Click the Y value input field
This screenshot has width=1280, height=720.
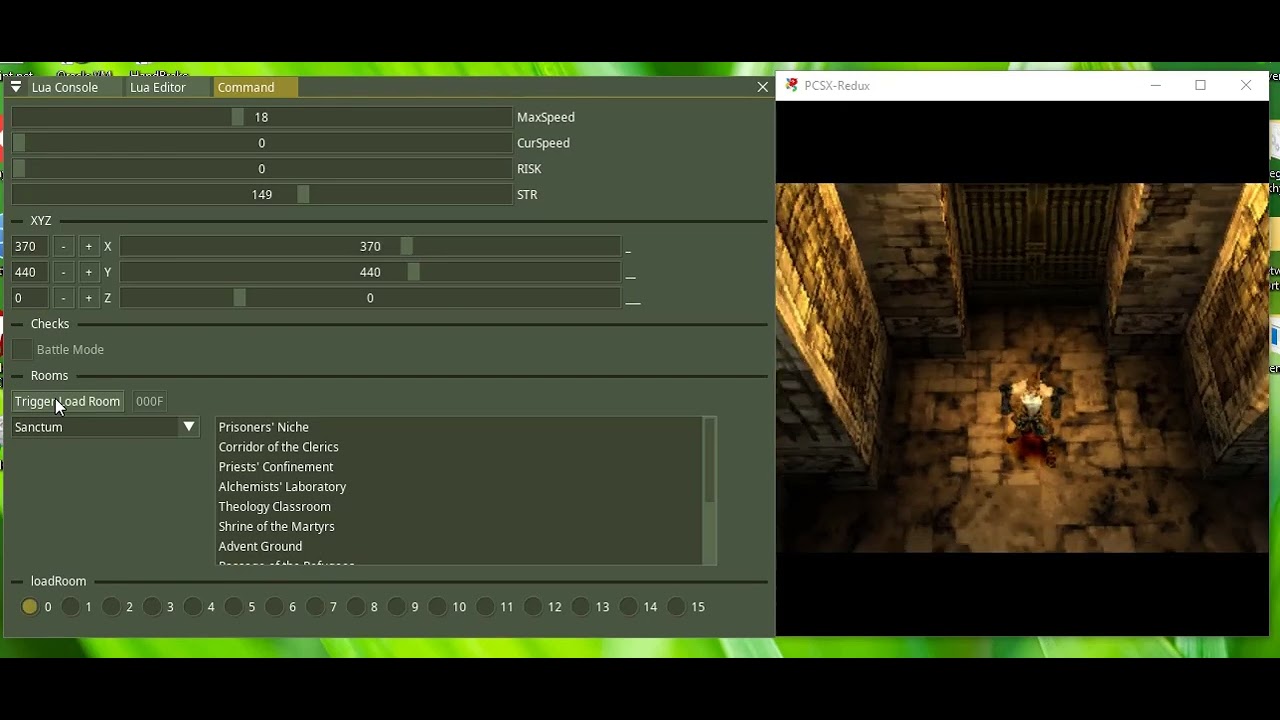tap(30, 272)
